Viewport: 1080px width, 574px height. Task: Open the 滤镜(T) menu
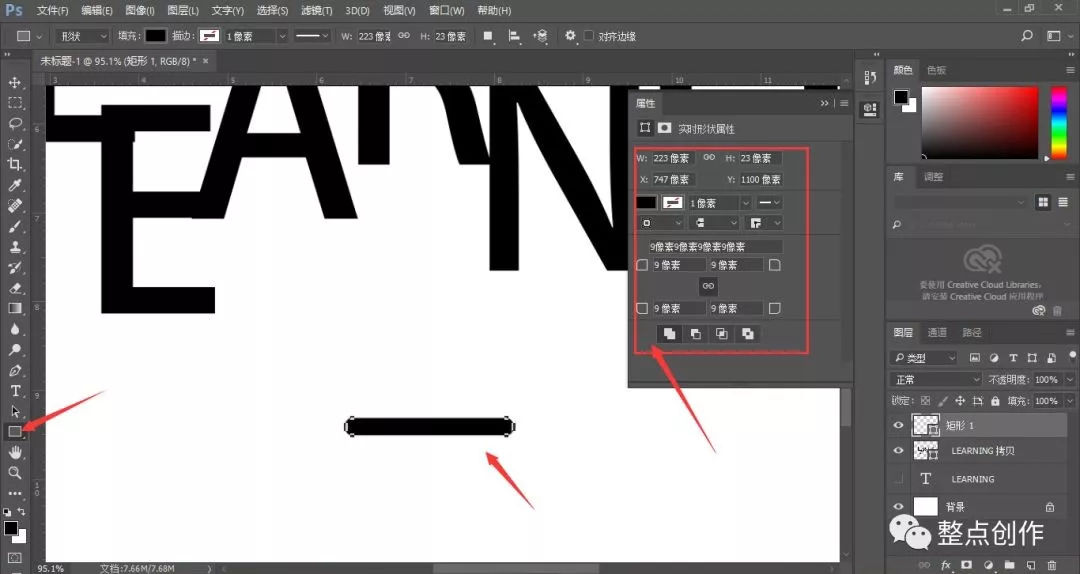[x=316, y=10]
